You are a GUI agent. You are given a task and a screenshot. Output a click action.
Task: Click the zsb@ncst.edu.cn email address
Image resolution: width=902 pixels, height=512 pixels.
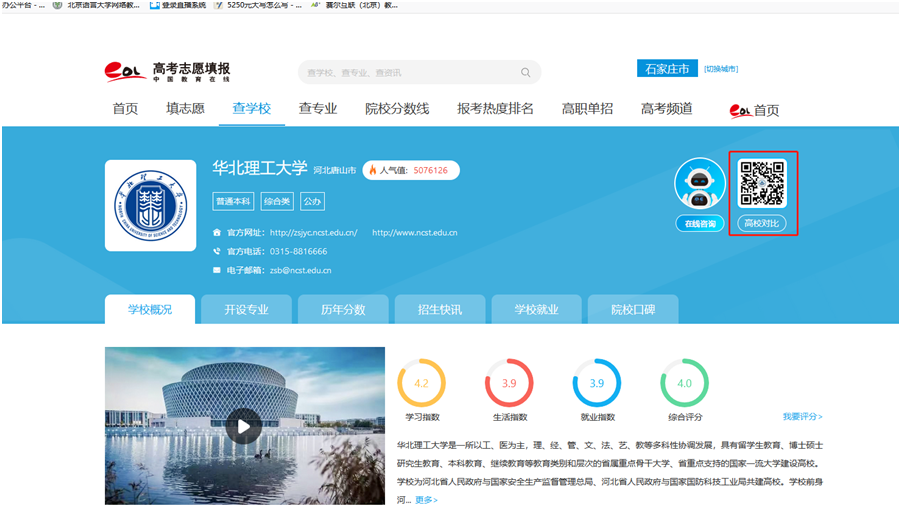[x=300, y=270]
